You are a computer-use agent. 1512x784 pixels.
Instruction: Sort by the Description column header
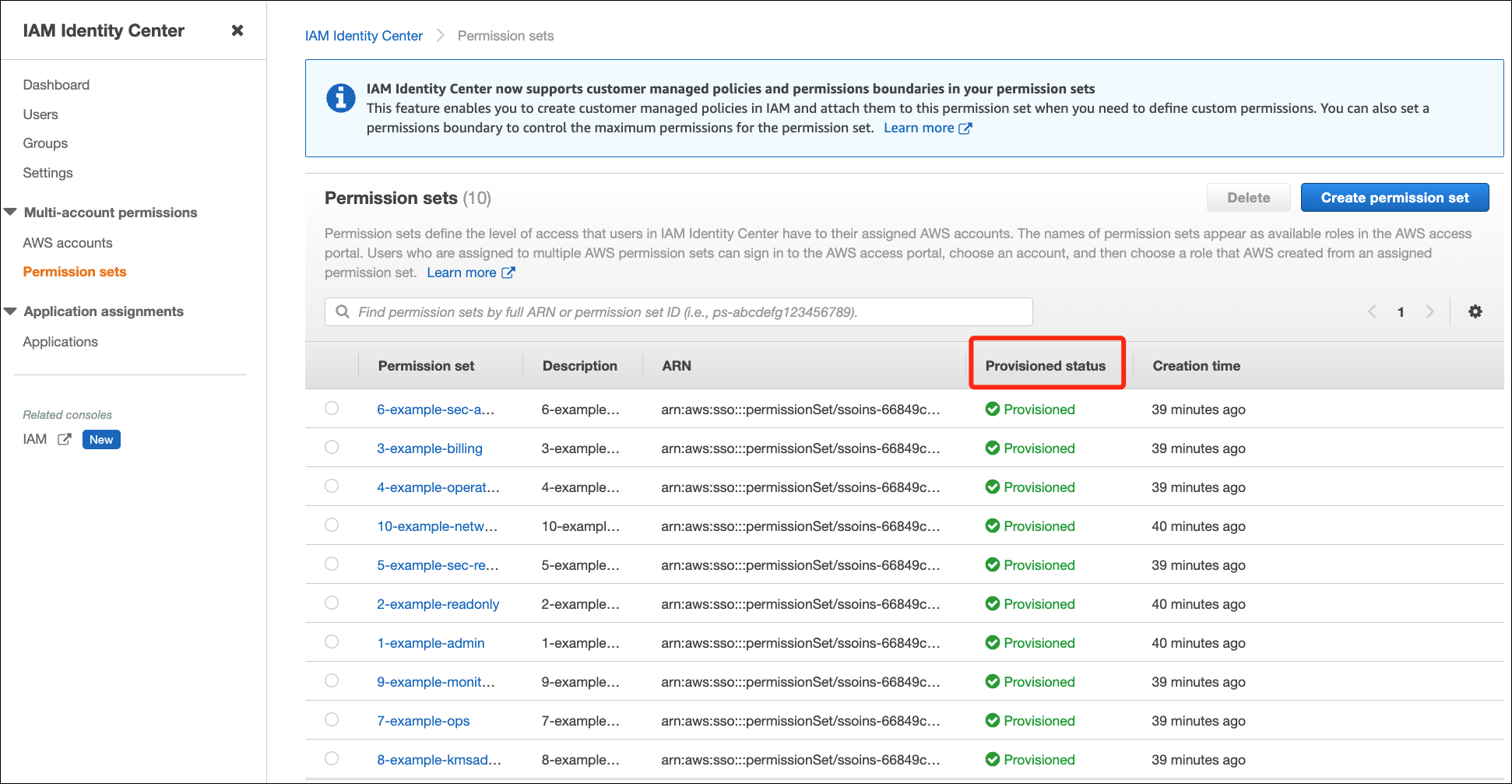coord(579,366)
